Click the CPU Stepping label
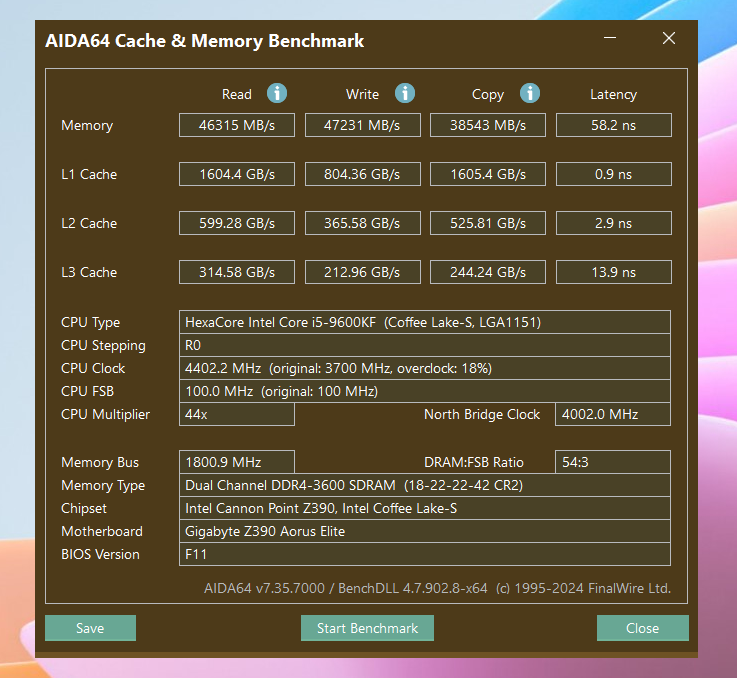The width and height of the screenshot is (737, 678). tap(103, 346)
